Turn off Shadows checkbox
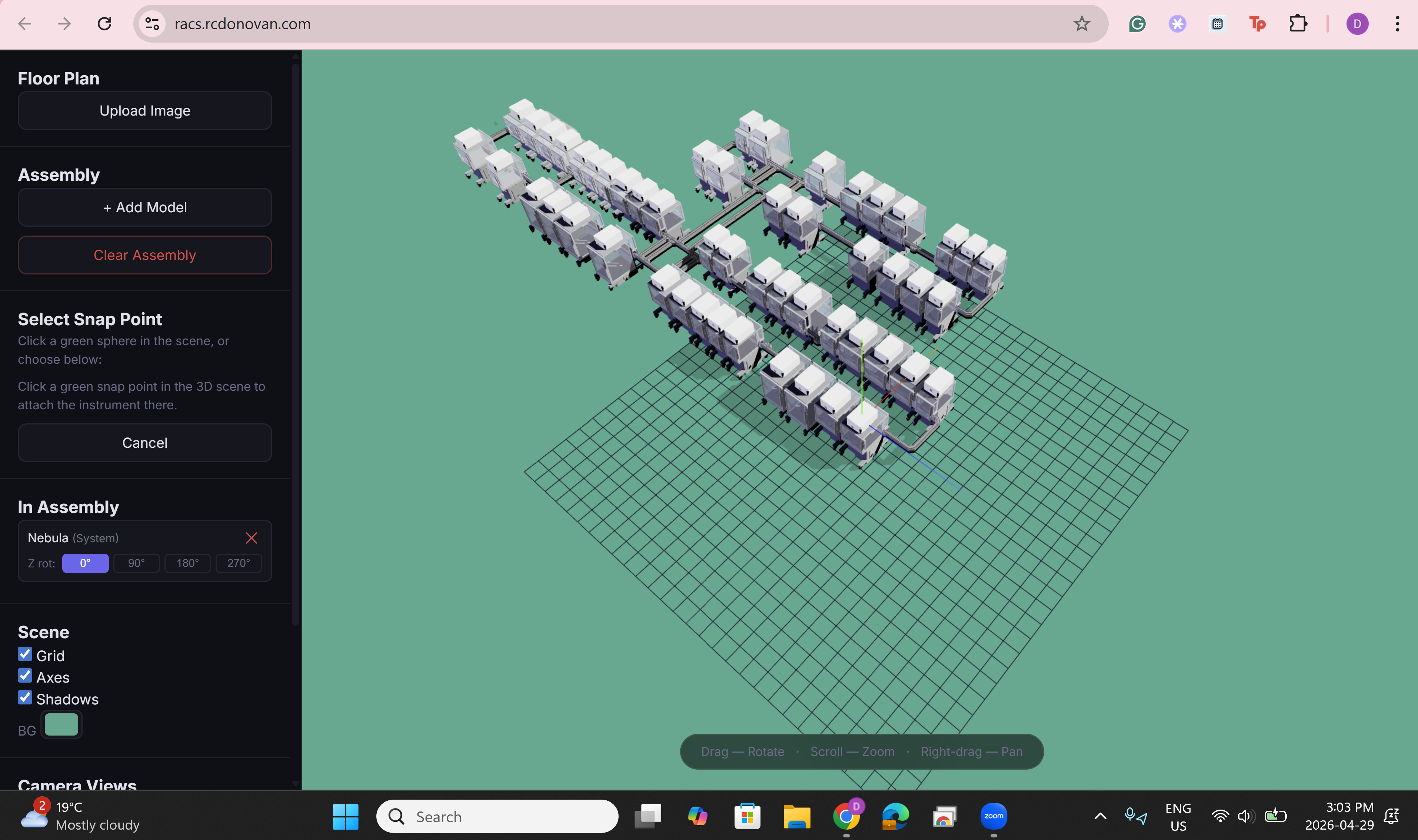1418x840 pixels. pyautogui.click(x=25, y=697)
